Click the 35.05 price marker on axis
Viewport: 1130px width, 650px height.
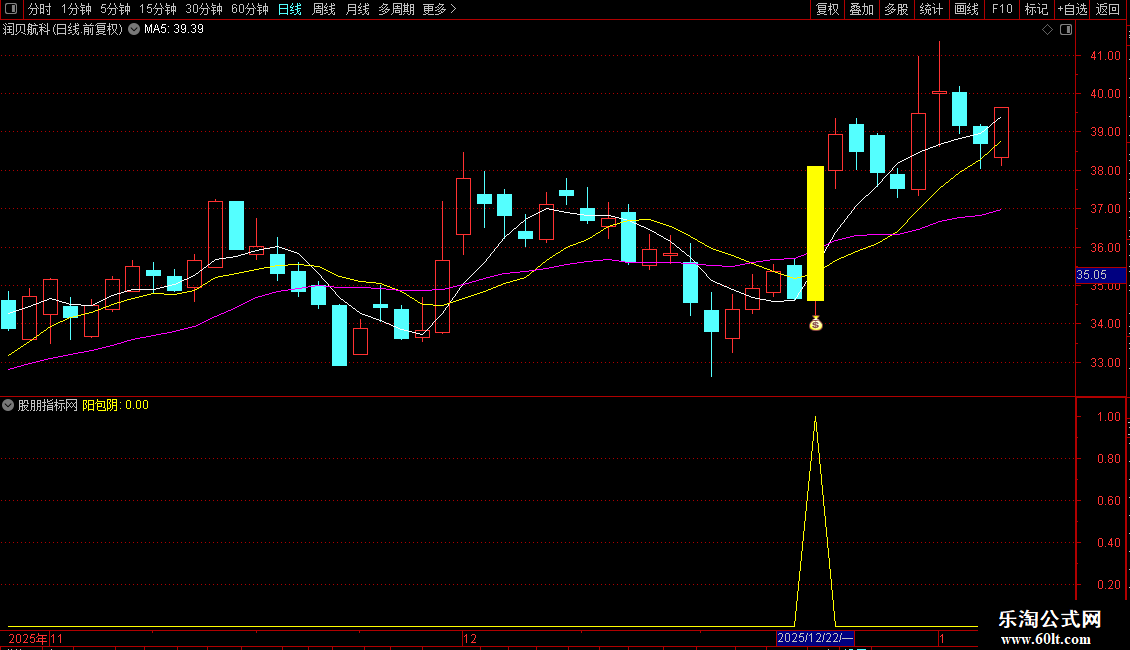click(x=1100, y=275)
